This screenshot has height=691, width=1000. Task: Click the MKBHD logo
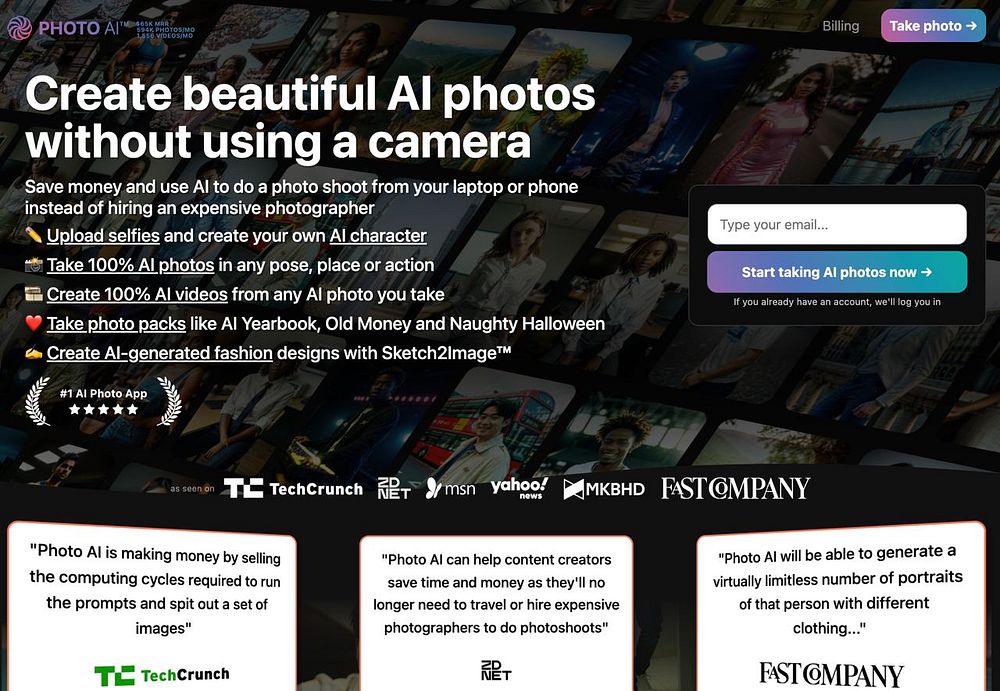point(603,489)
